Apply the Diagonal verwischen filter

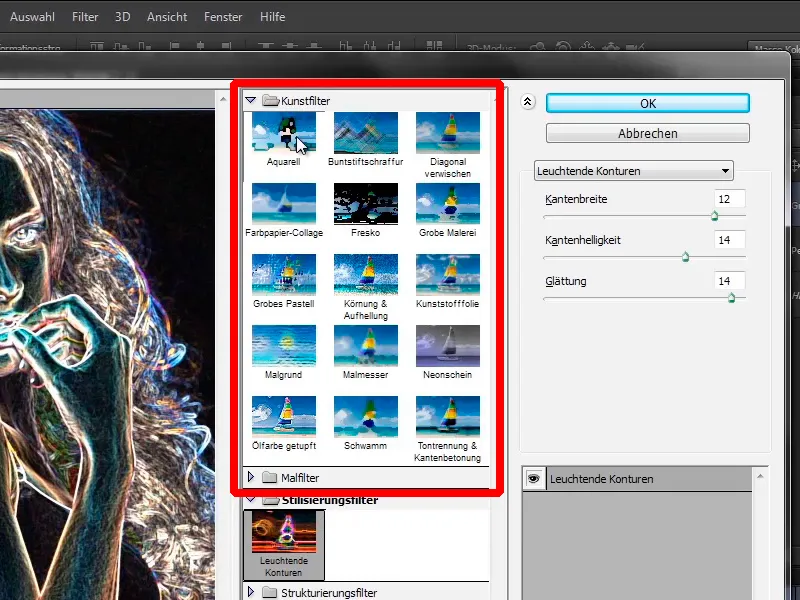tap(448, 133)
